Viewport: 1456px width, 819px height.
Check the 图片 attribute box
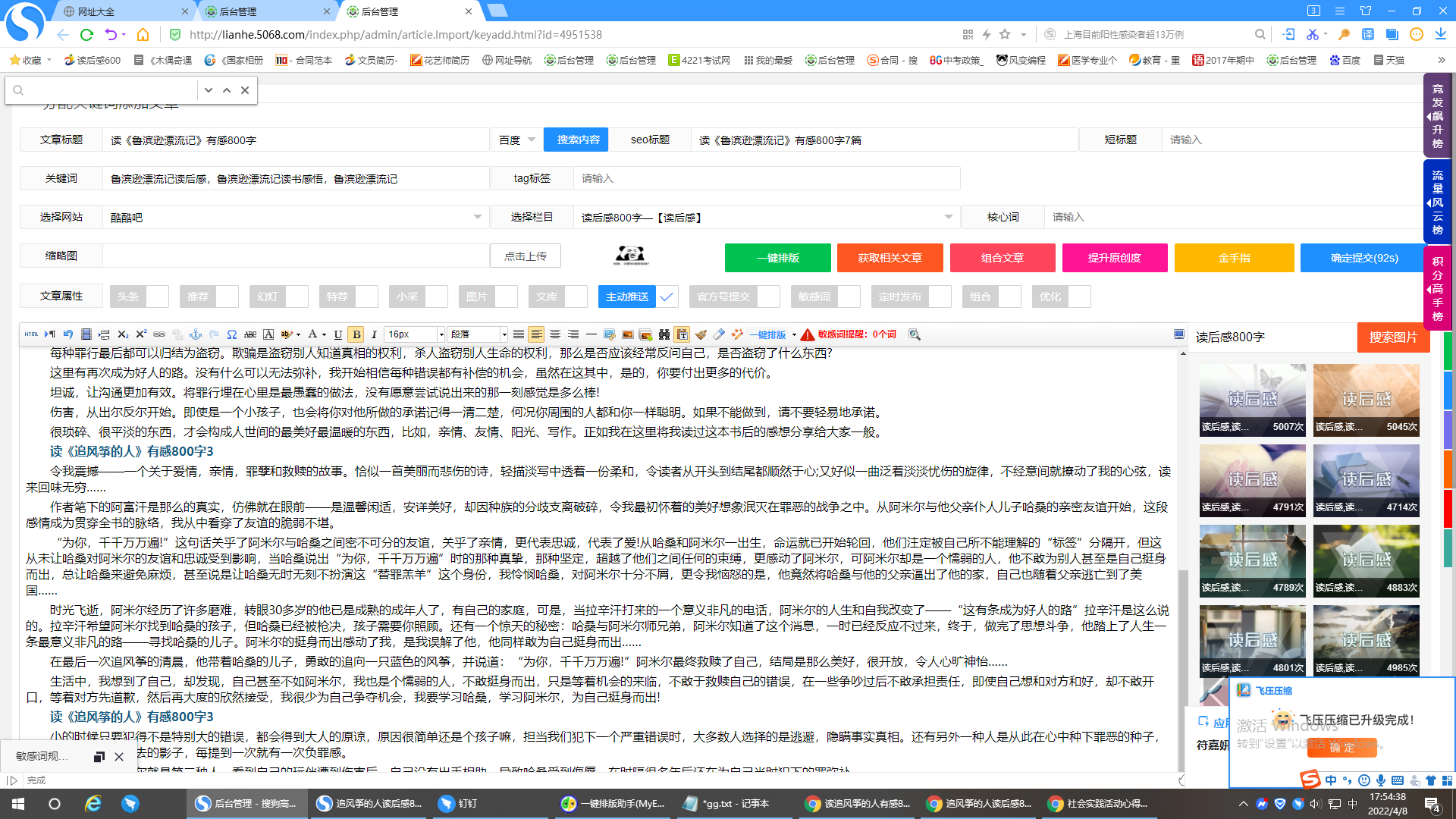coord(507,297)
